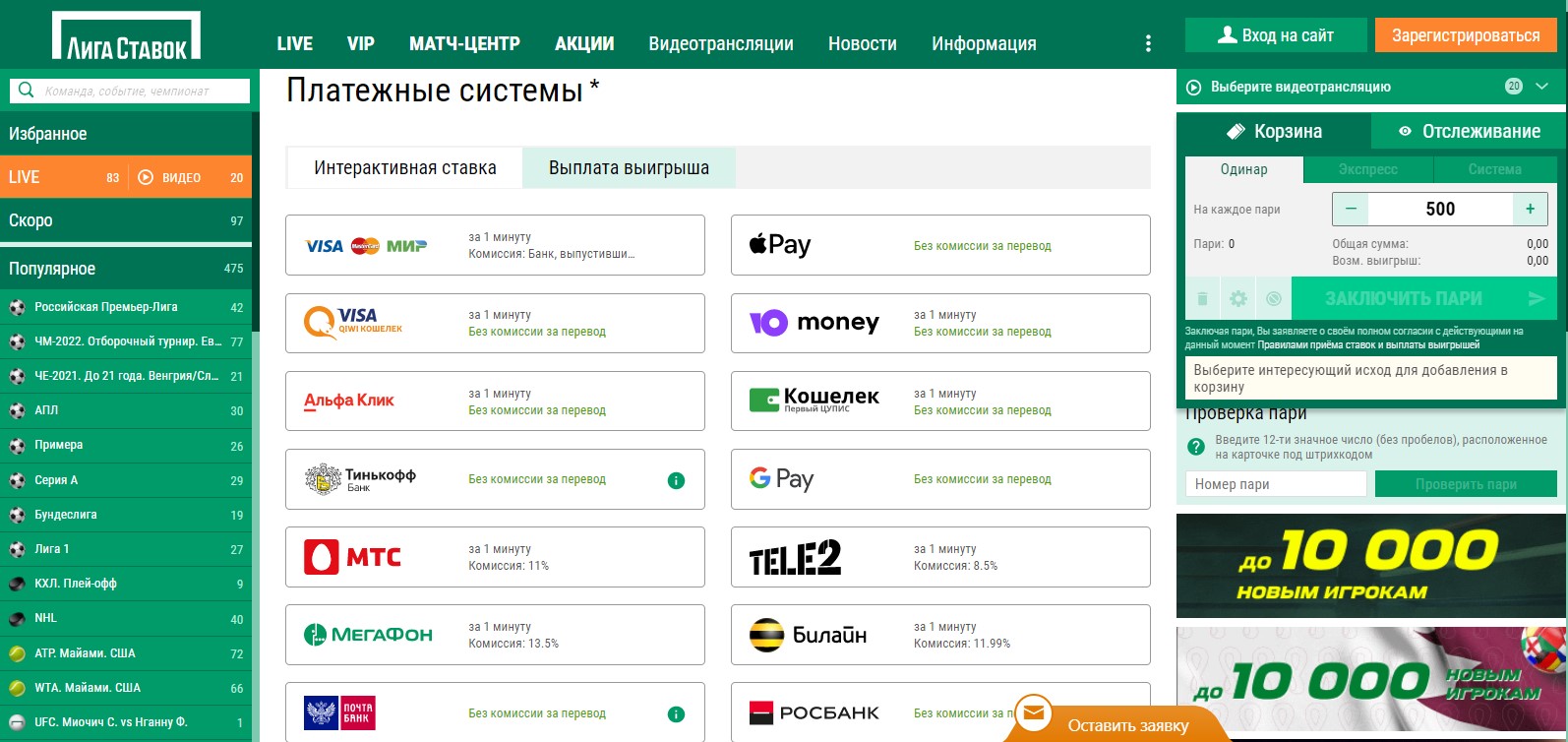1568x742 pixels.
Task: Click Проверить пари button
Action: pos(1466,483)
